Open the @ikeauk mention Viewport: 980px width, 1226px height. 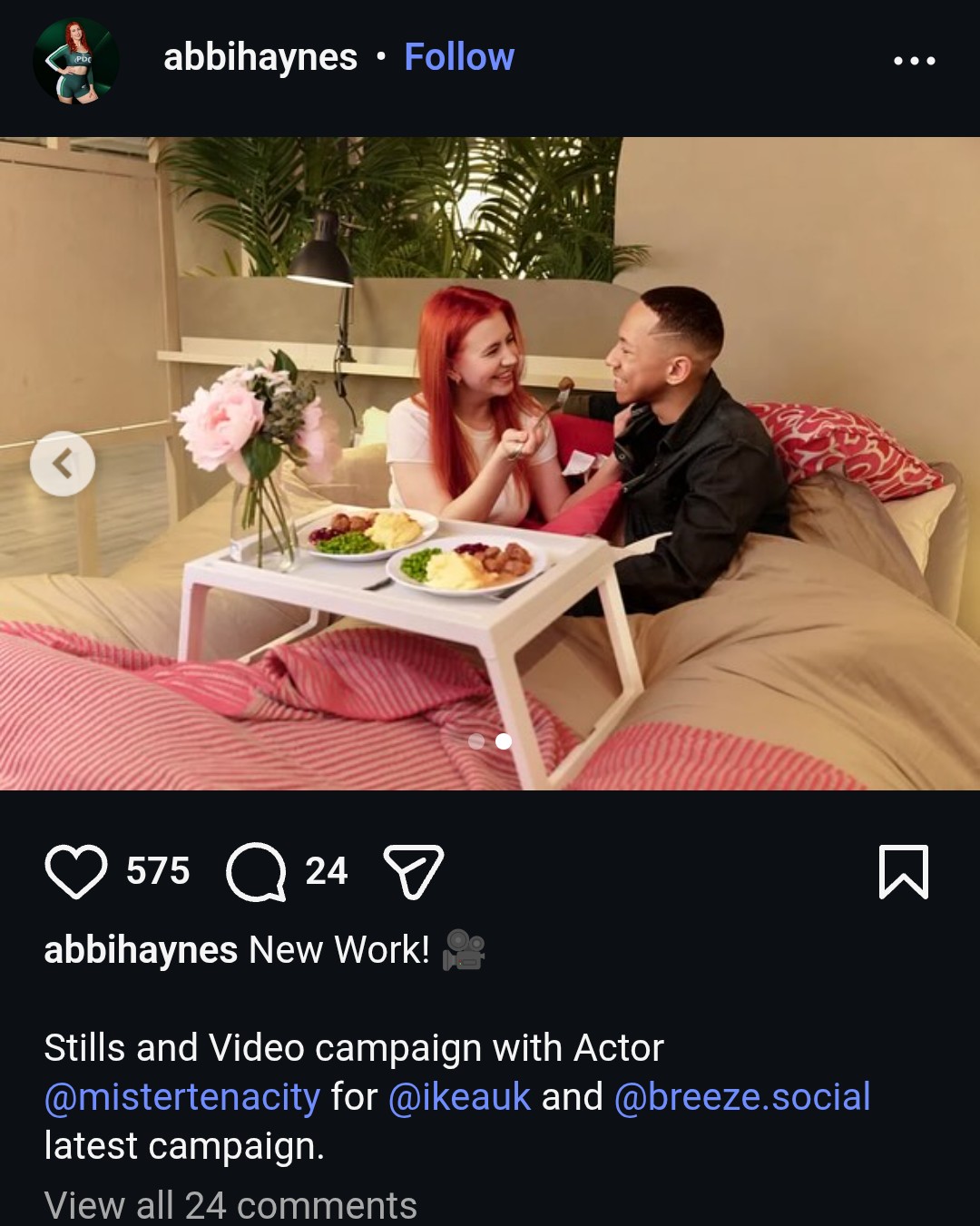tap(459, 1096)
